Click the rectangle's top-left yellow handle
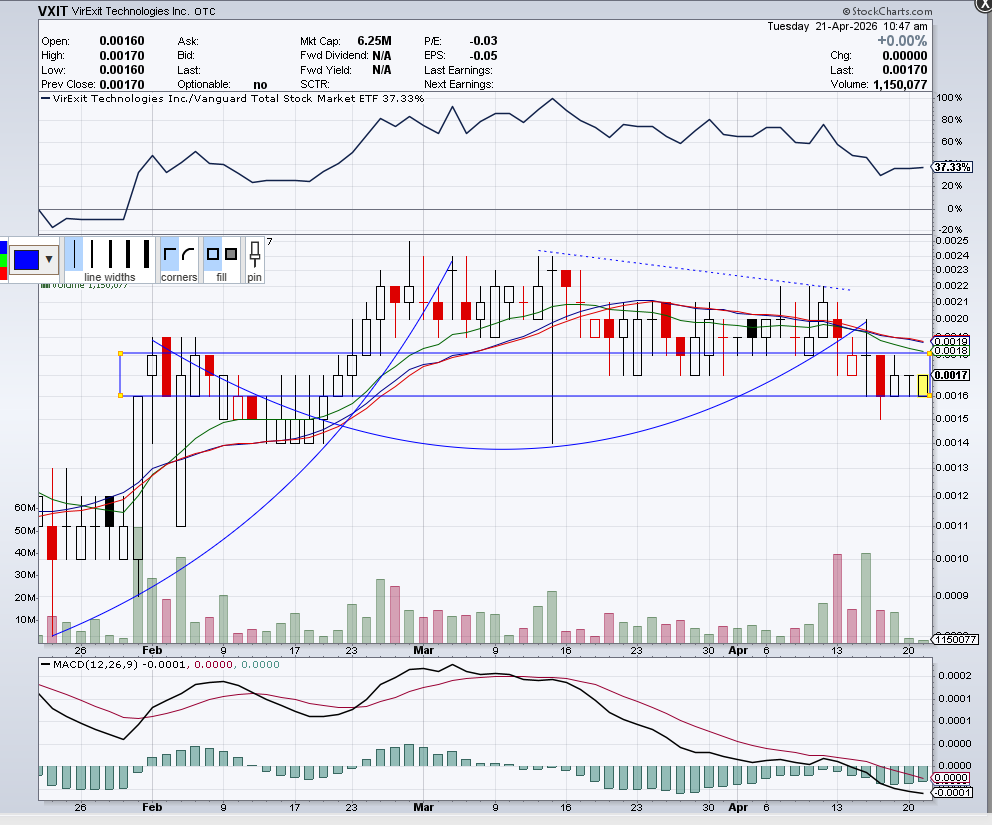This screenshot has width=992, height=825. tap(120, 353)
